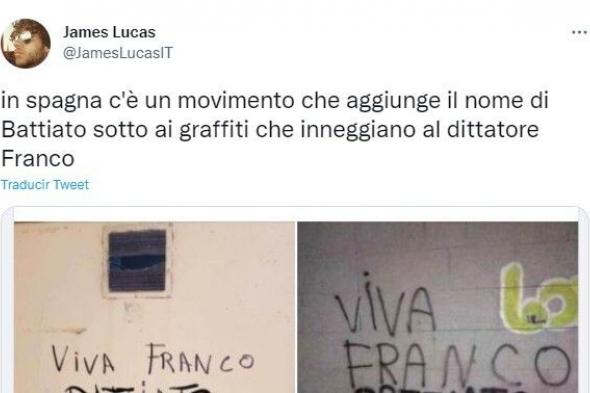Open James Lucas's round profile avatar

(x=26, y=43)
